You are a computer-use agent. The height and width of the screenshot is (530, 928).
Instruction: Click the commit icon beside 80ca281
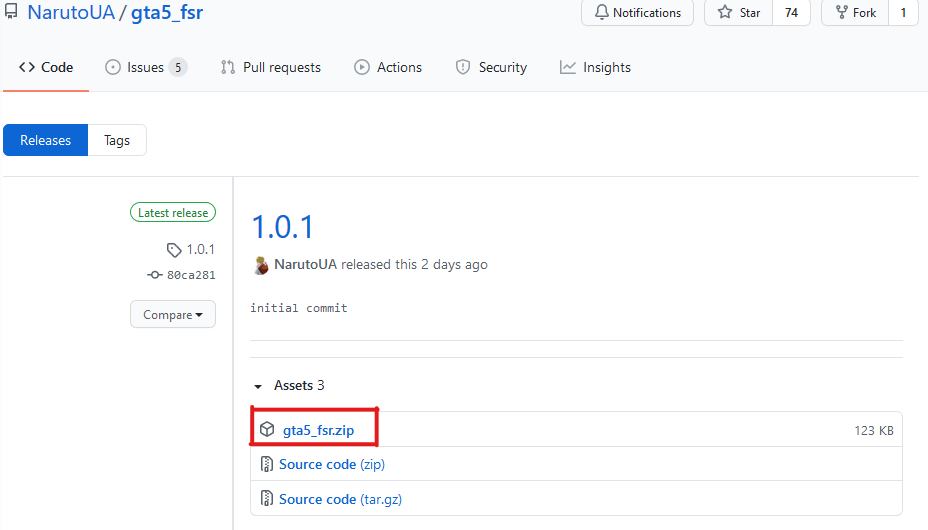154,275
